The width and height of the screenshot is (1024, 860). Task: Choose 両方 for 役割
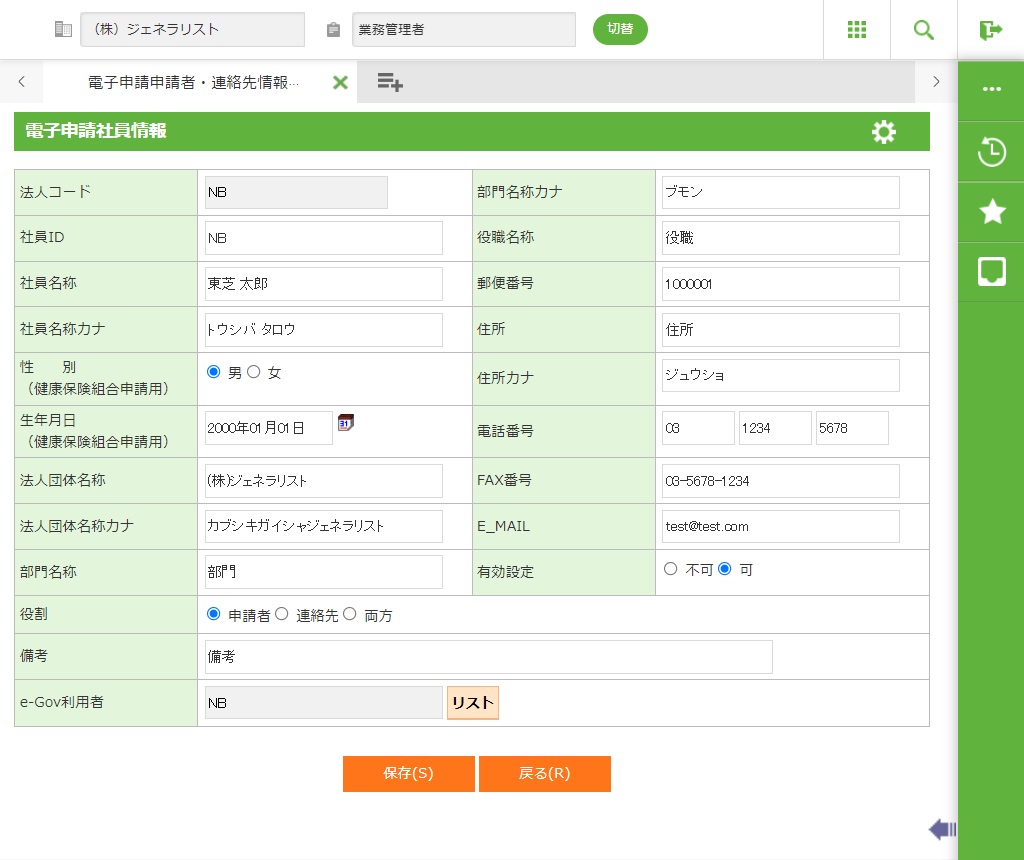[350, 615]
